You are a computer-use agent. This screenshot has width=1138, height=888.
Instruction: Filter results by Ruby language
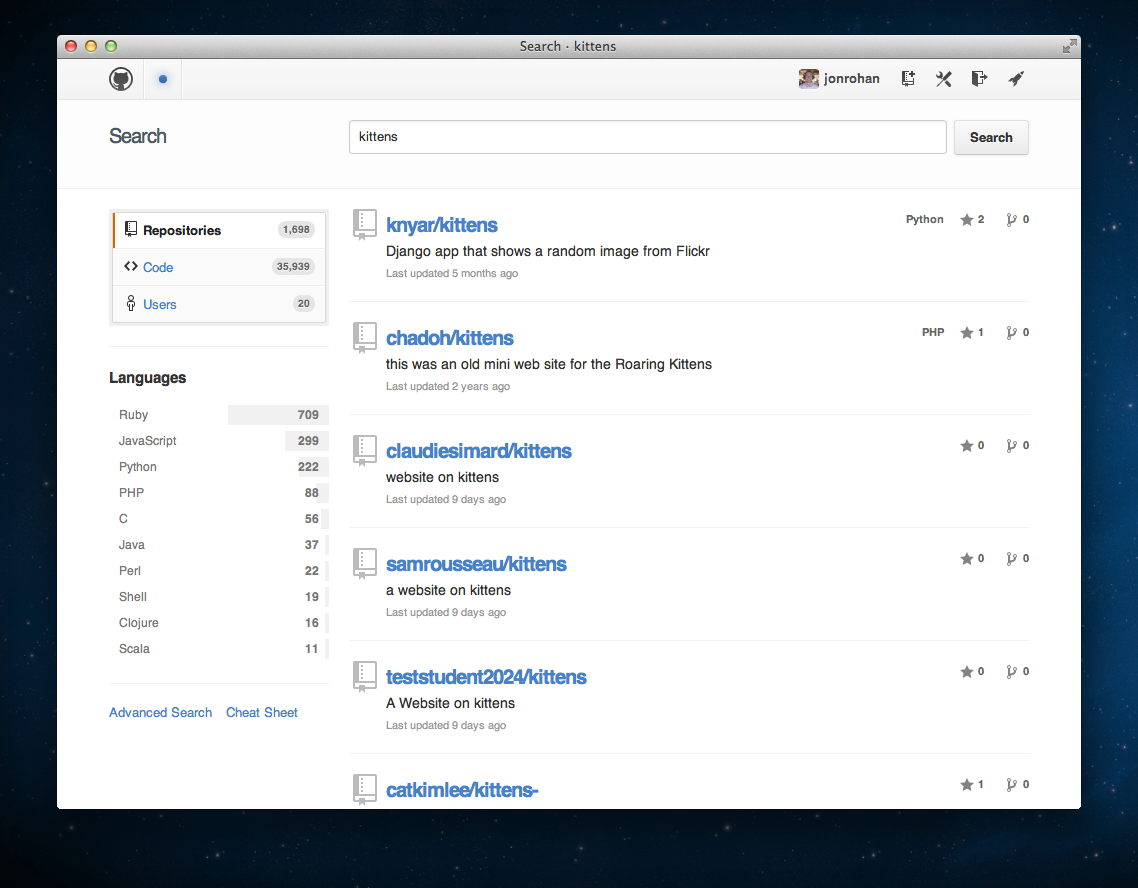click(134, 415)
